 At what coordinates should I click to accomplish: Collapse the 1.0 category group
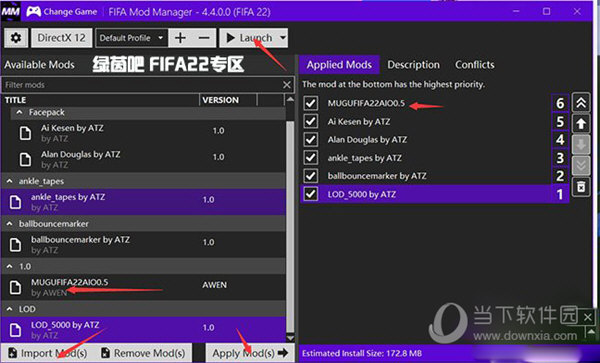click(10, 266)
